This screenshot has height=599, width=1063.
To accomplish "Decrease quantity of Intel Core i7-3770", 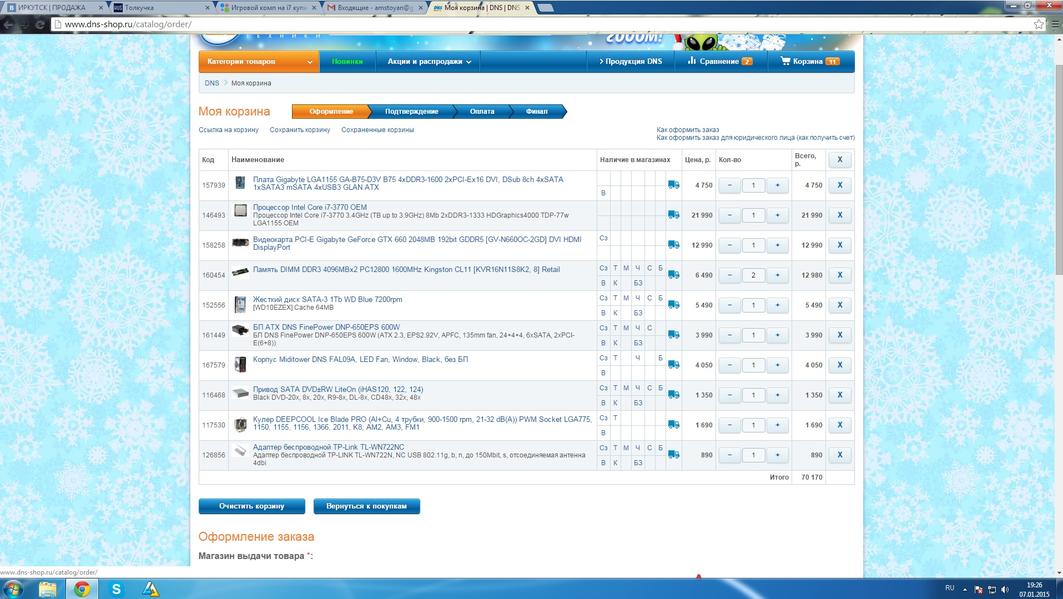I will coord(729,215).
